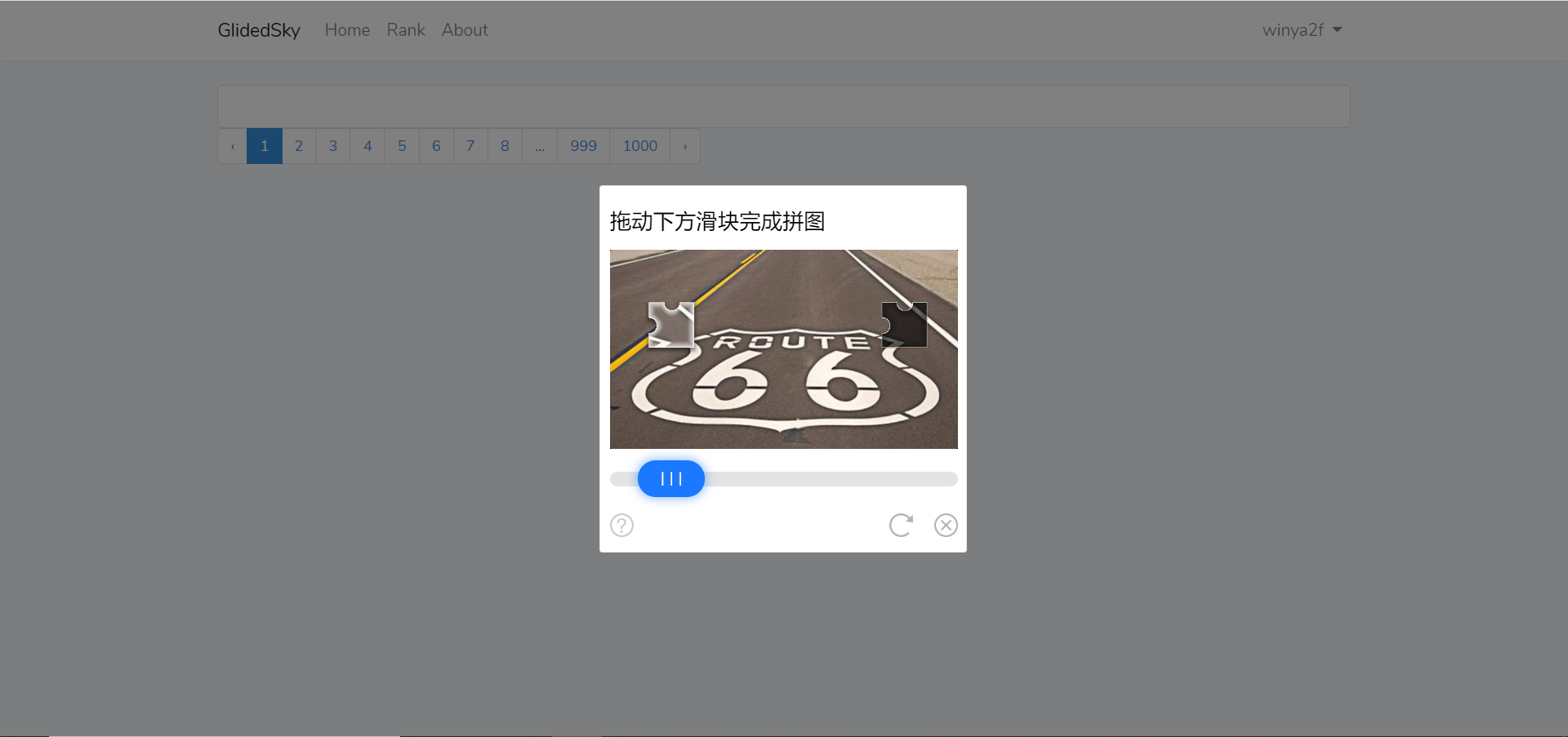Open the About nav link
1568x737 pixels.
pyautogui.click(x=465, y=30)
